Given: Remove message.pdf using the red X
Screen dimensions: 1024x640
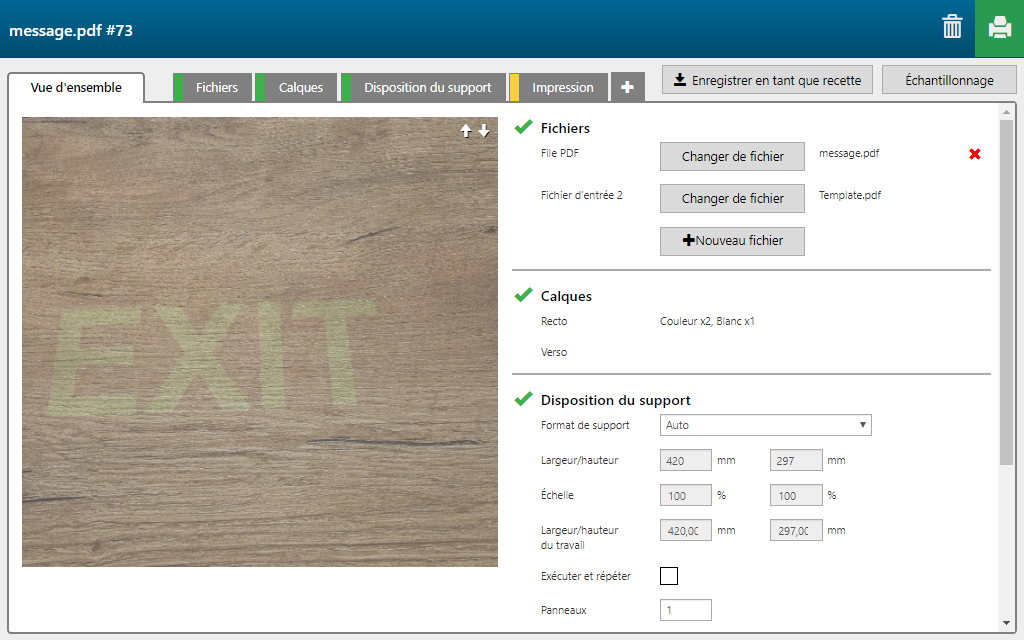Looking at the screenshot, I should tap(974, 154).
